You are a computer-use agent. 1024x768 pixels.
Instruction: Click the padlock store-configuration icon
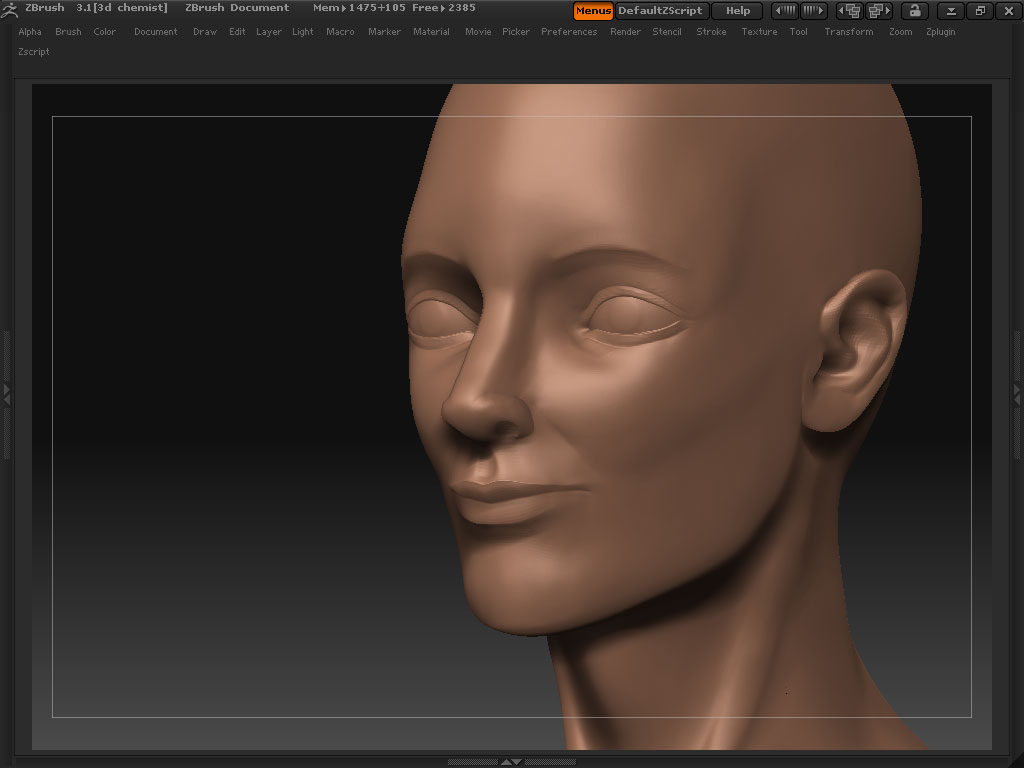[915, 10]
